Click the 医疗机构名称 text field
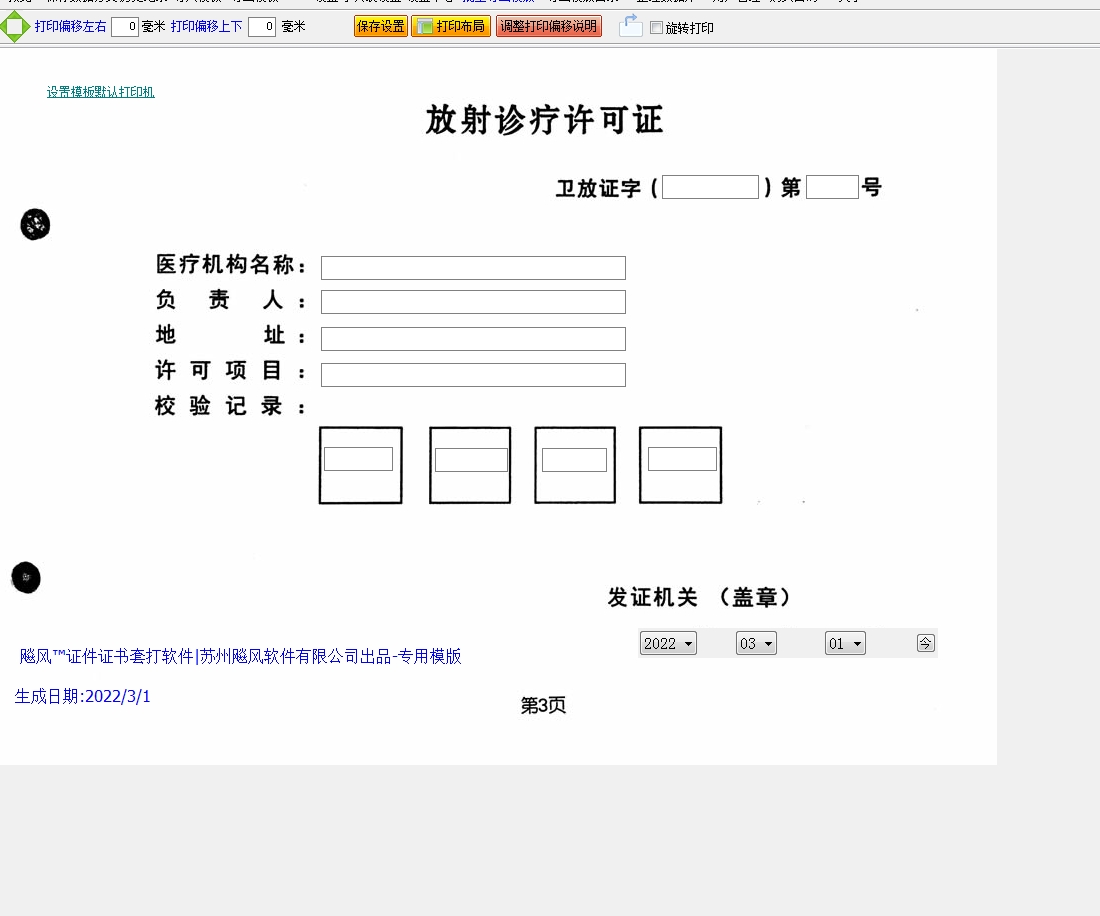Image resolution: width=1100 pixels, height=916 pixels. tap(473, 268)
